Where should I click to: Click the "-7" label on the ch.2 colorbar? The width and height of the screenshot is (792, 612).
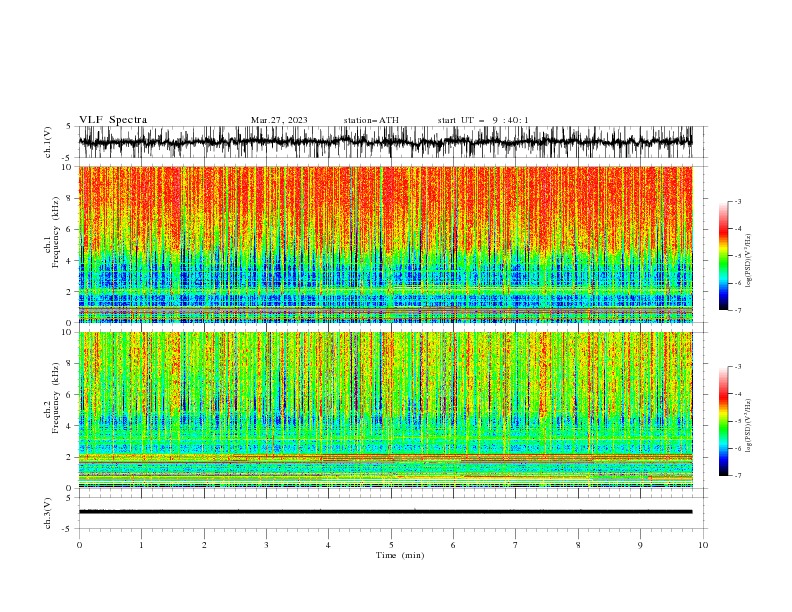coord(737,476)
